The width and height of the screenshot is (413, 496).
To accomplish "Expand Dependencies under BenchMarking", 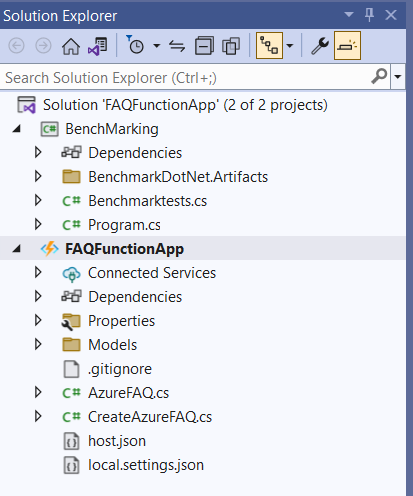I will pyautogui.click(x=38, y=152).
